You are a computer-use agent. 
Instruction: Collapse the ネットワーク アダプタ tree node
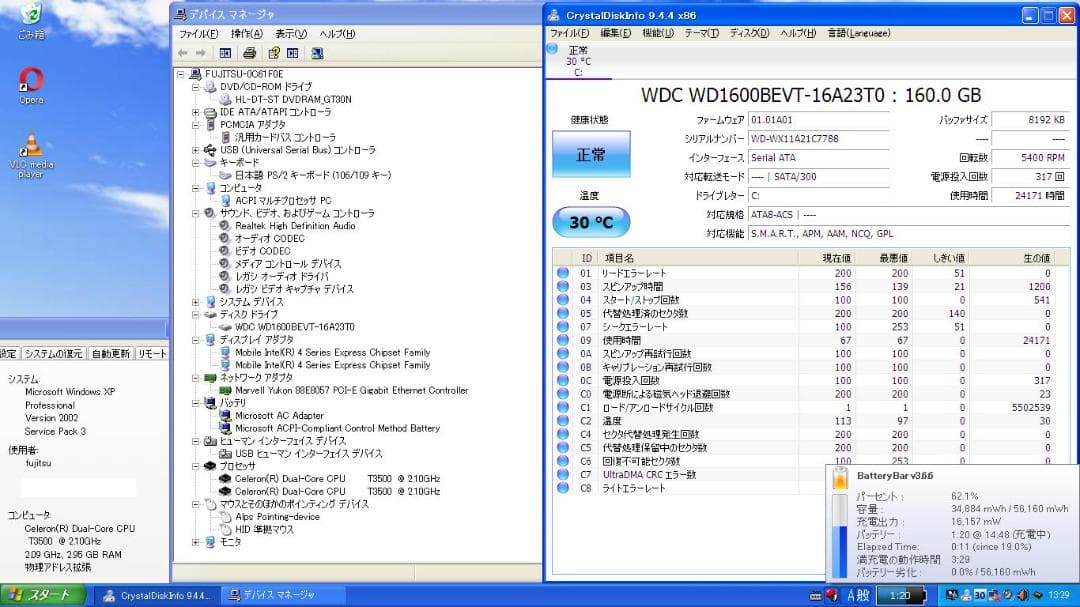click(x=197, y=378)
